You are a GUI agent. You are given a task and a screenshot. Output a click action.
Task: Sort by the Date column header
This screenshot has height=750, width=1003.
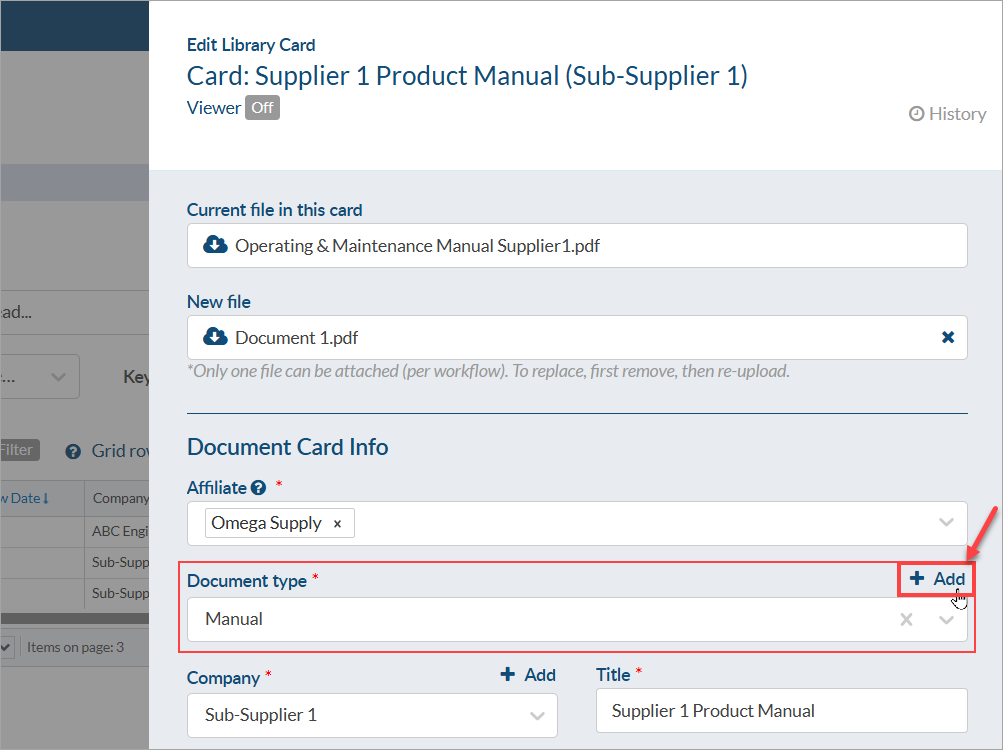tap(26, 498)
